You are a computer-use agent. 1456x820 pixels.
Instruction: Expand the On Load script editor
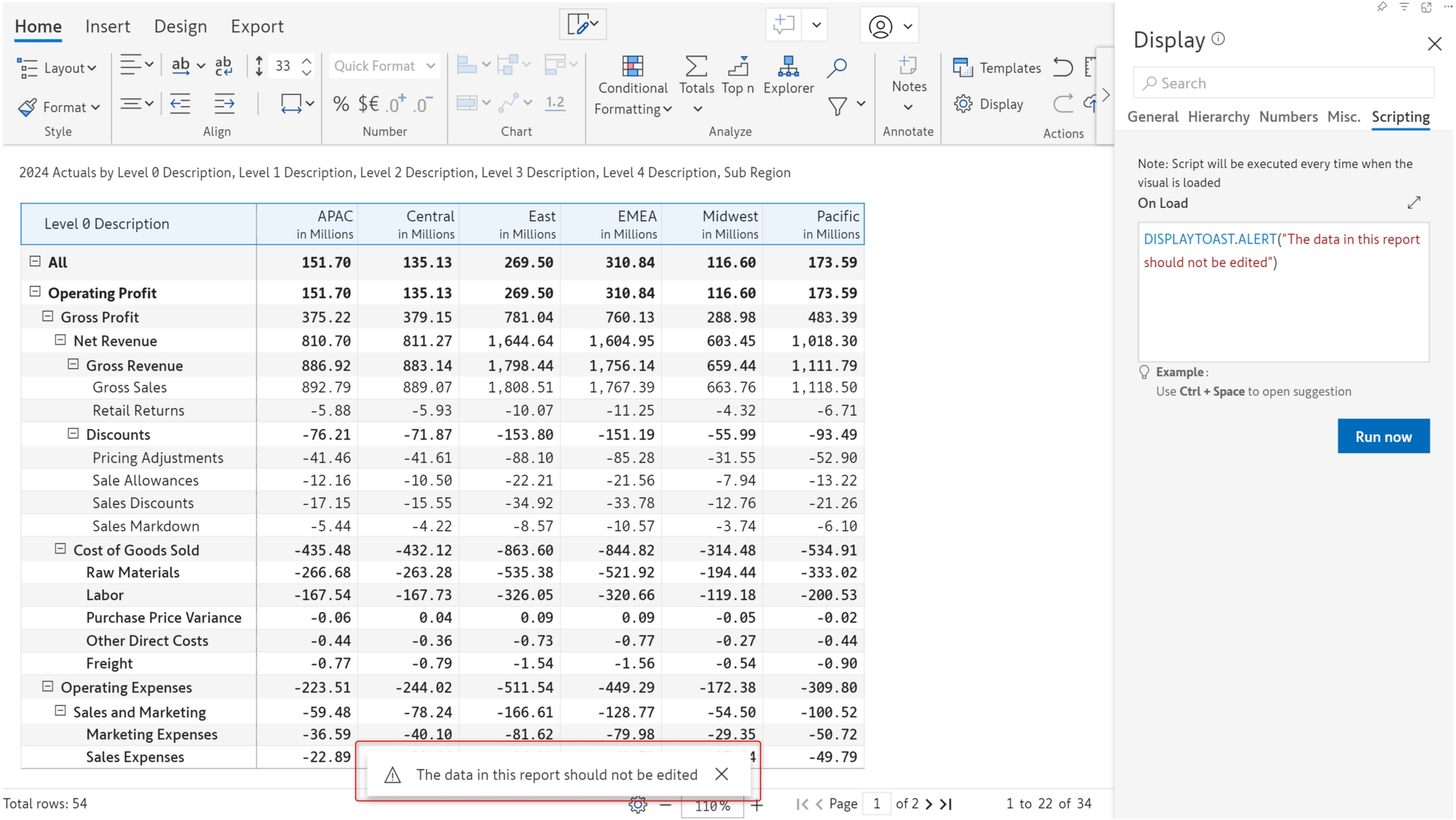point(1414,203)
